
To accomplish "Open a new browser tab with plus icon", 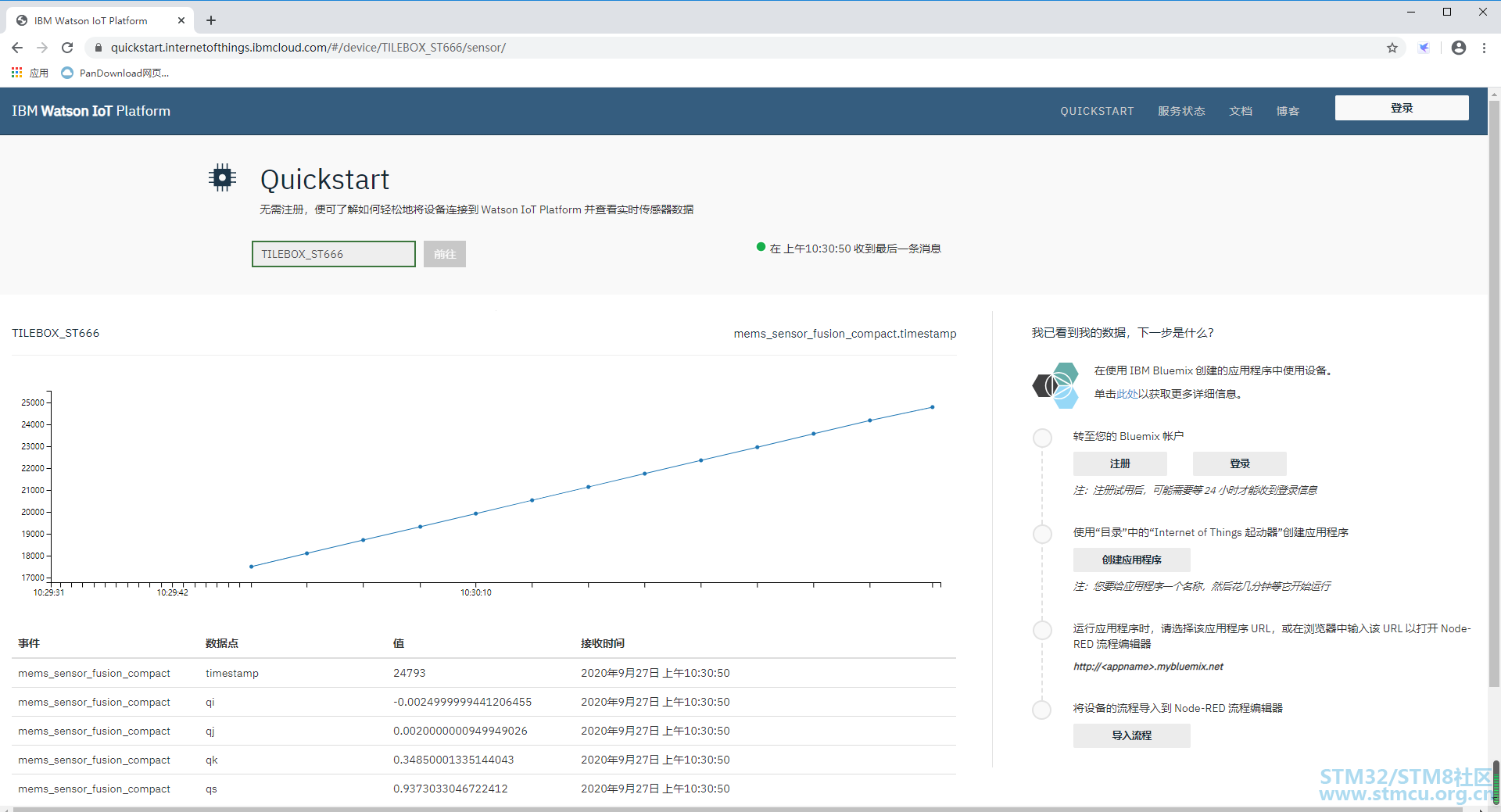I will (211, 20).
